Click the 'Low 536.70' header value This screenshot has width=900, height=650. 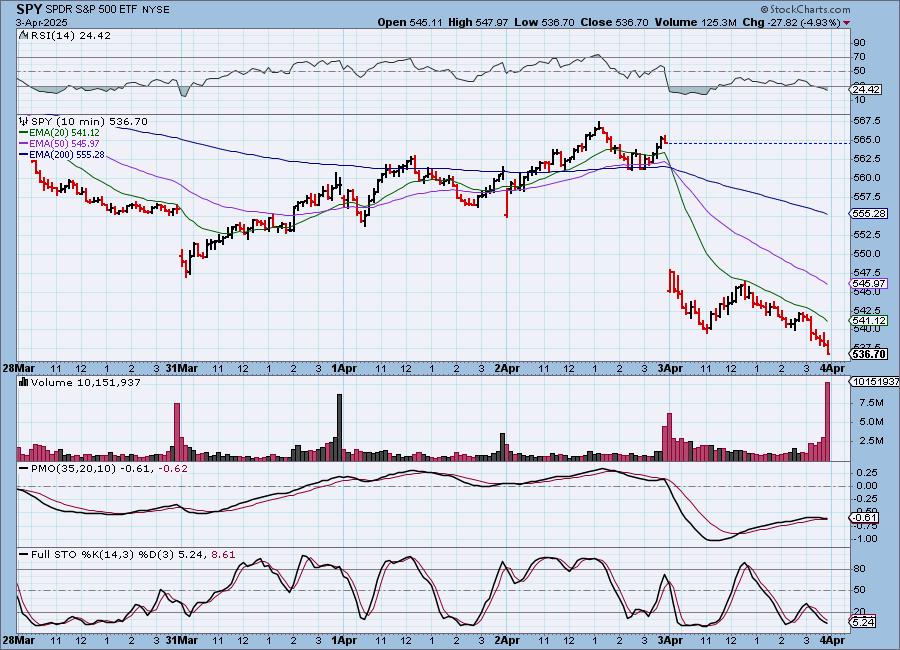pyautogui.click(x=544, y=22)
